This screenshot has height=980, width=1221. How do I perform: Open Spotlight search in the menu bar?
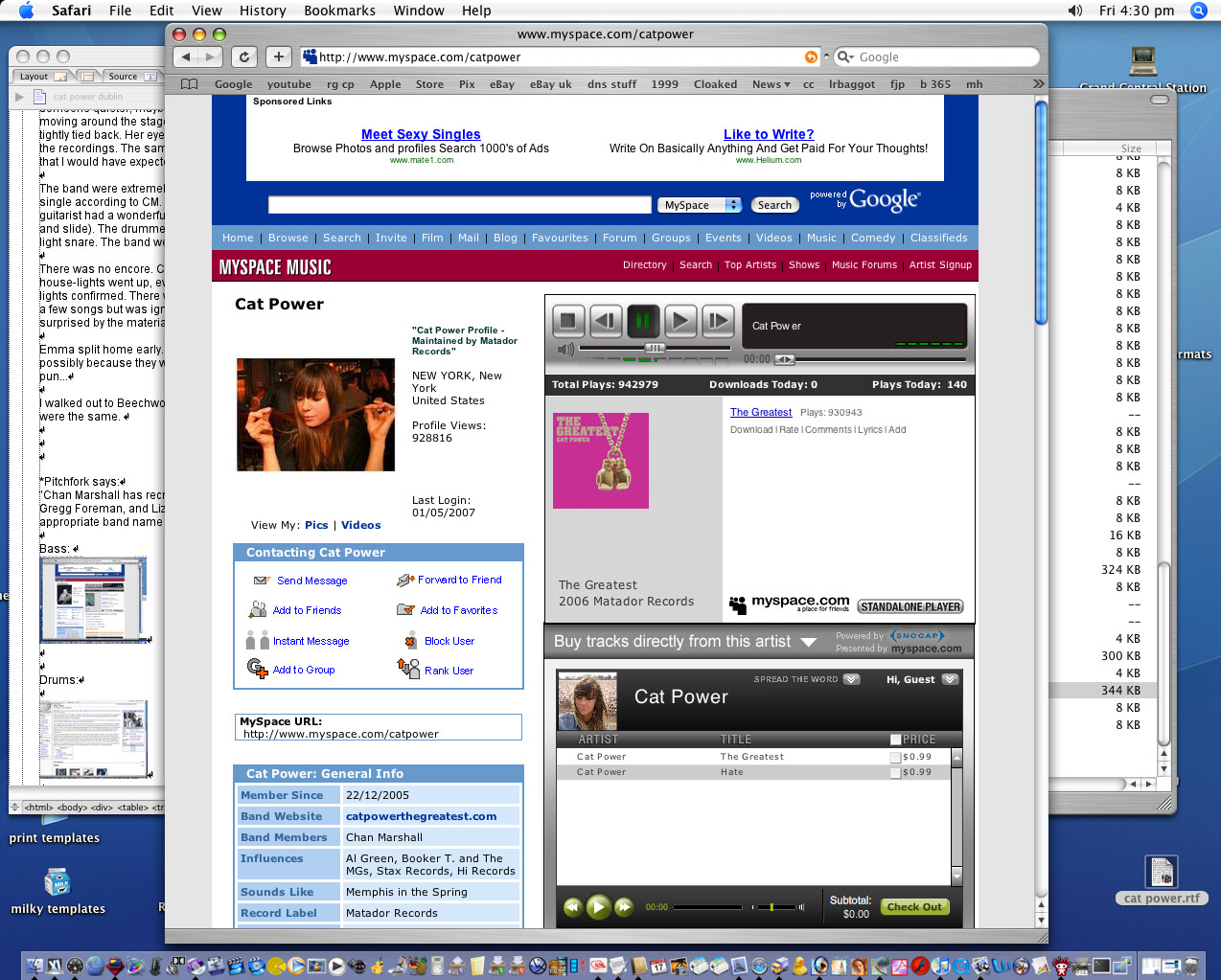point(1198,11)
